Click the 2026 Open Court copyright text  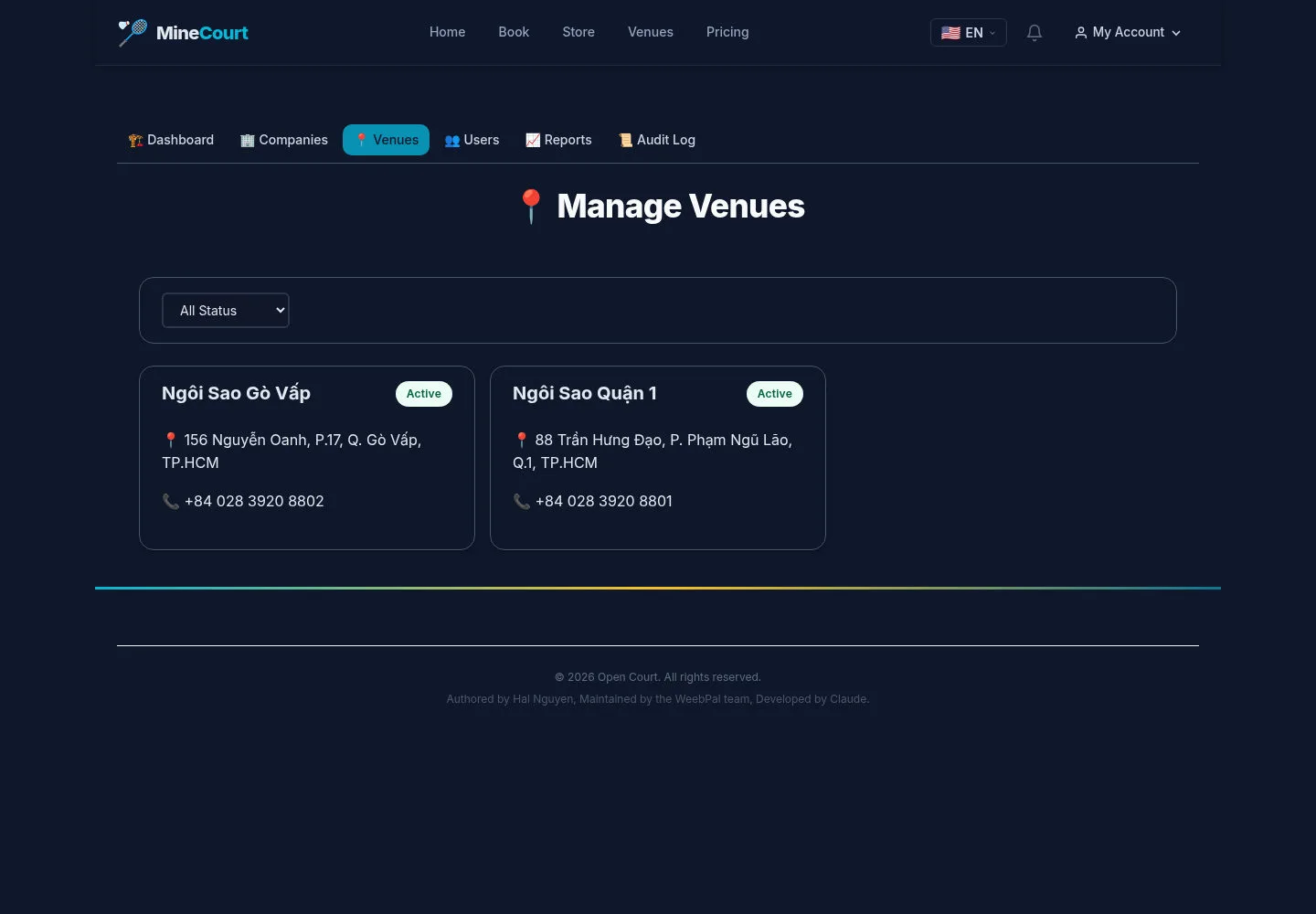pyautogui.click(x=658, y=677)
